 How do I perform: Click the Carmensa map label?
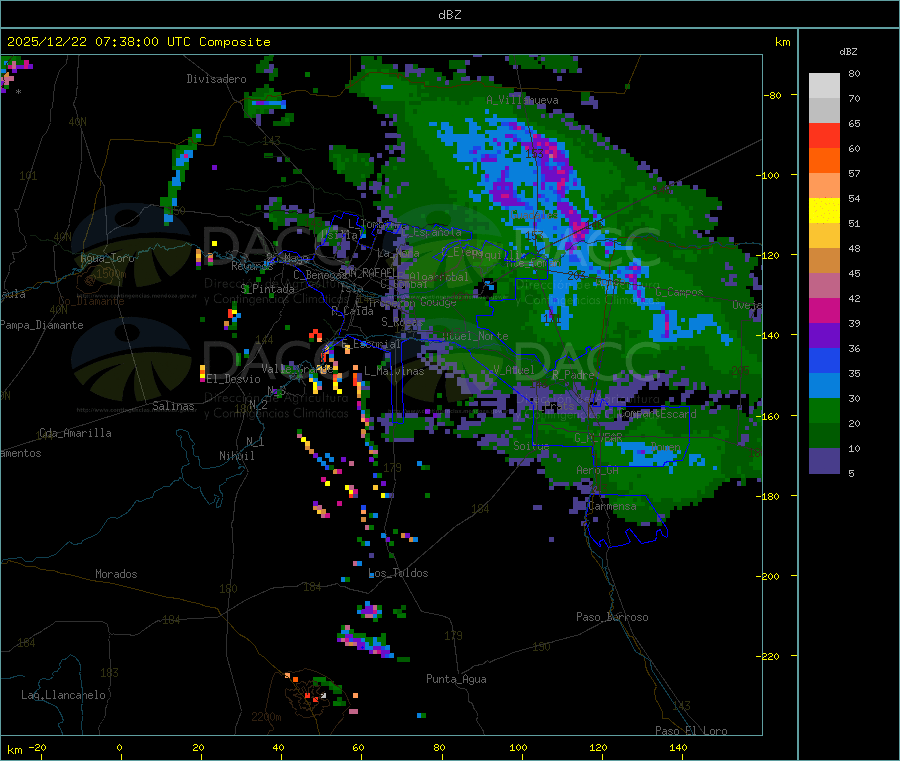point(612,506)
